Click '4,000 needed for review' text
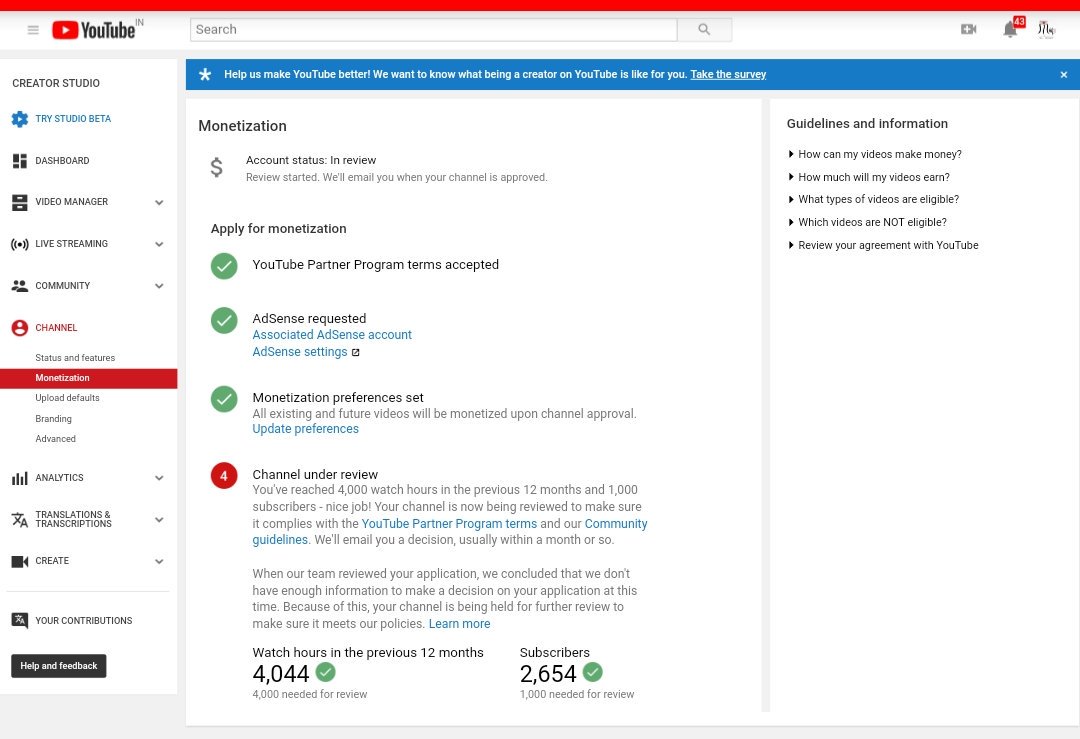1080x739 pixels. [310, 694]
